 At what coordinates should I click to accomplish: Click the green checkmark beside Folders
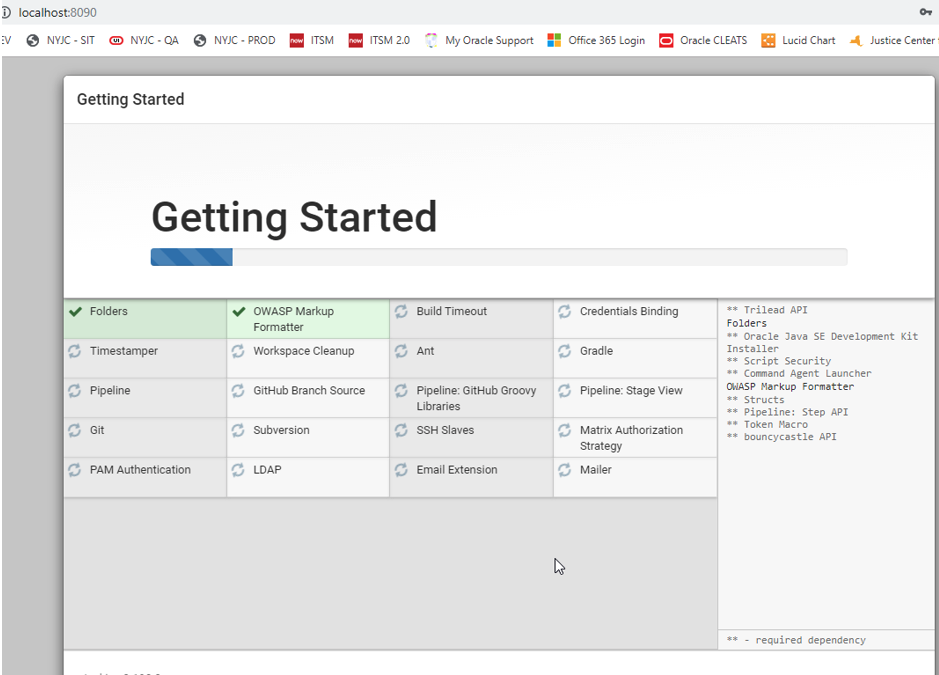point(75,311)
